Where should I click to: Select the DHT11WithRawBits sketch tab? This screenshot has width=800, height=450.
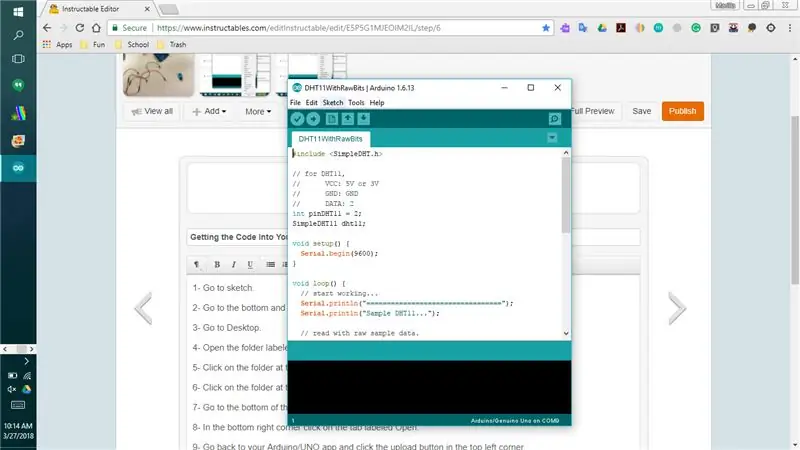330,139
